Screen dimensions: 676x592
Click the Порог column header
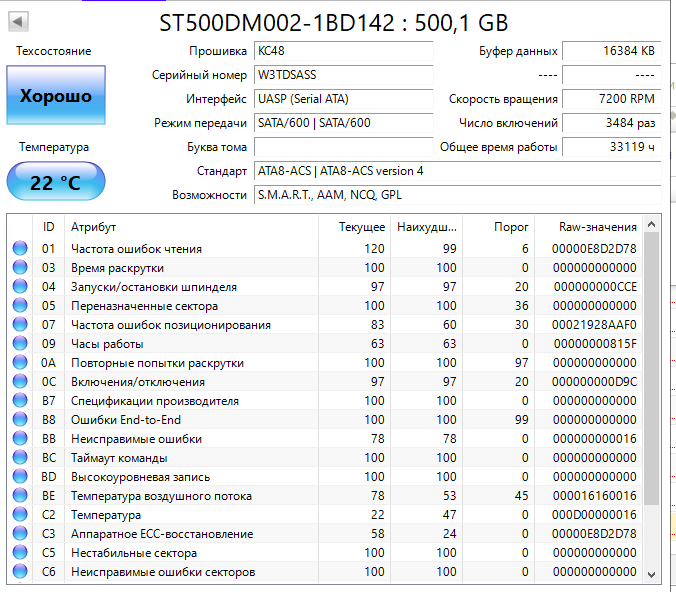(498, 227)
